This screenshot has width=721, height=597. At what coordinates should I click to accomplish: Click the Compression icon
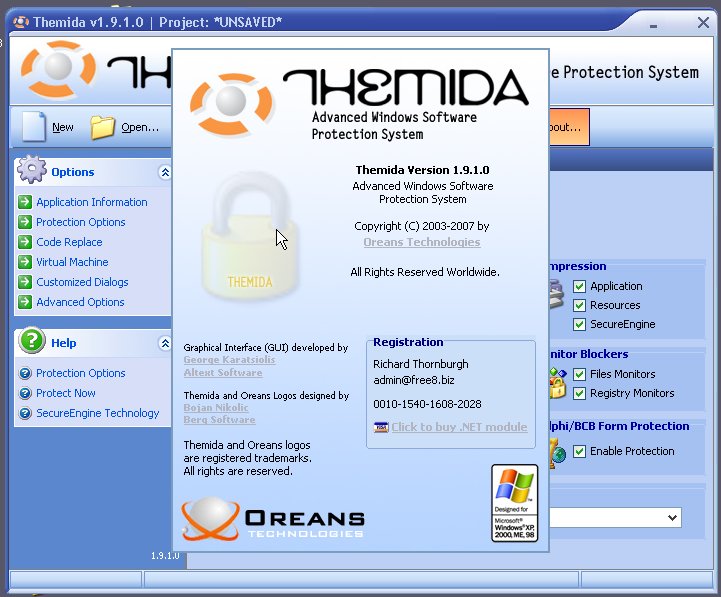pos(556,296)
